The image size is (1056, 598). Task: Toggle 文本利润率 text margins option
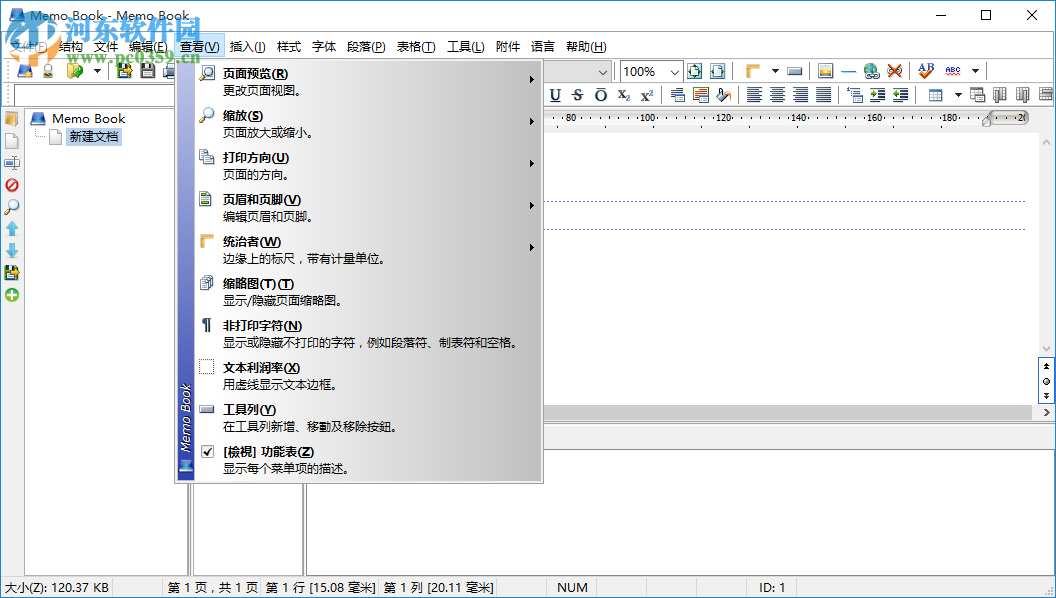tap(368, 376)
